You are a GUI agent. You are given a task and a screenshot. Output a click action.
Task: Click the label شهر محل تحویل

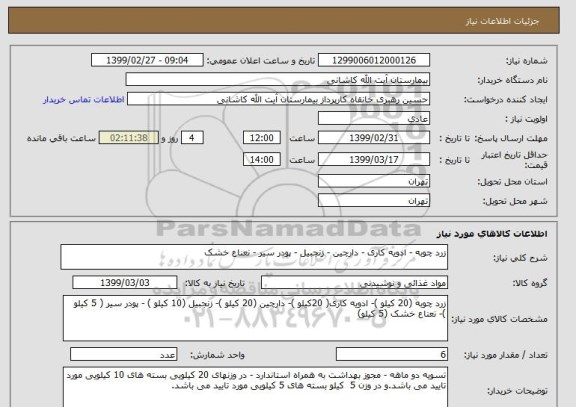tap(515, 201)
